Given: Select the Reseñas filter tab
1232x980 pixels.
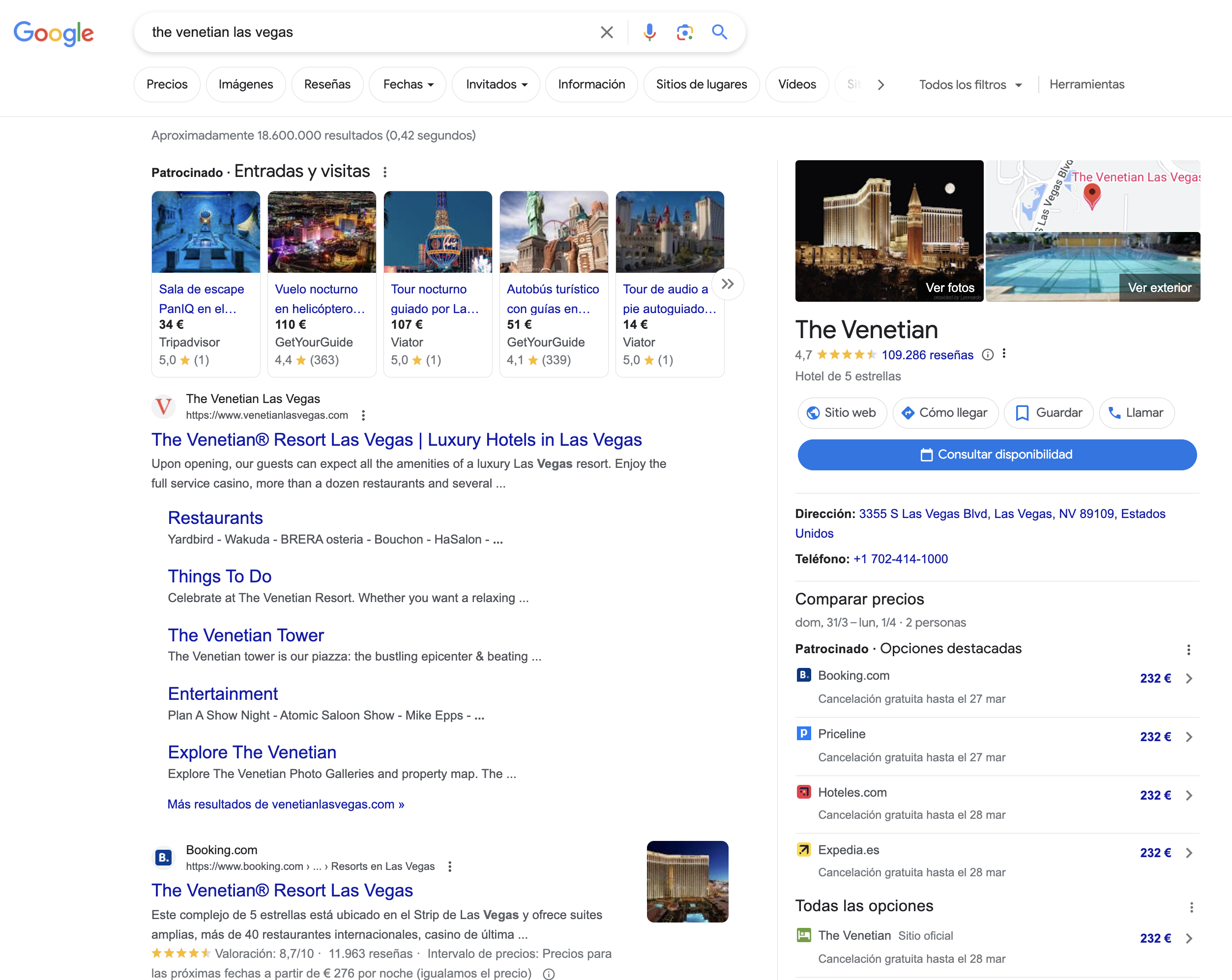Looking at the screenshot, I should point(327,85).
